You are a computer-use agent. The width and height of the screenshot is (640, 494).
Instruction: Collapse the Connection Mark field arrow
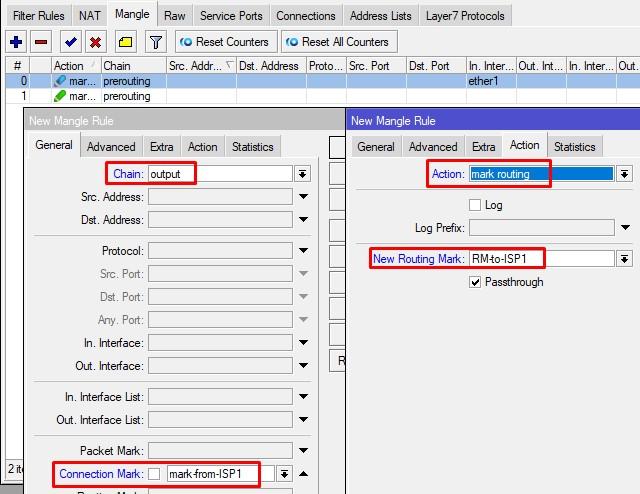(x=303, y=474)
